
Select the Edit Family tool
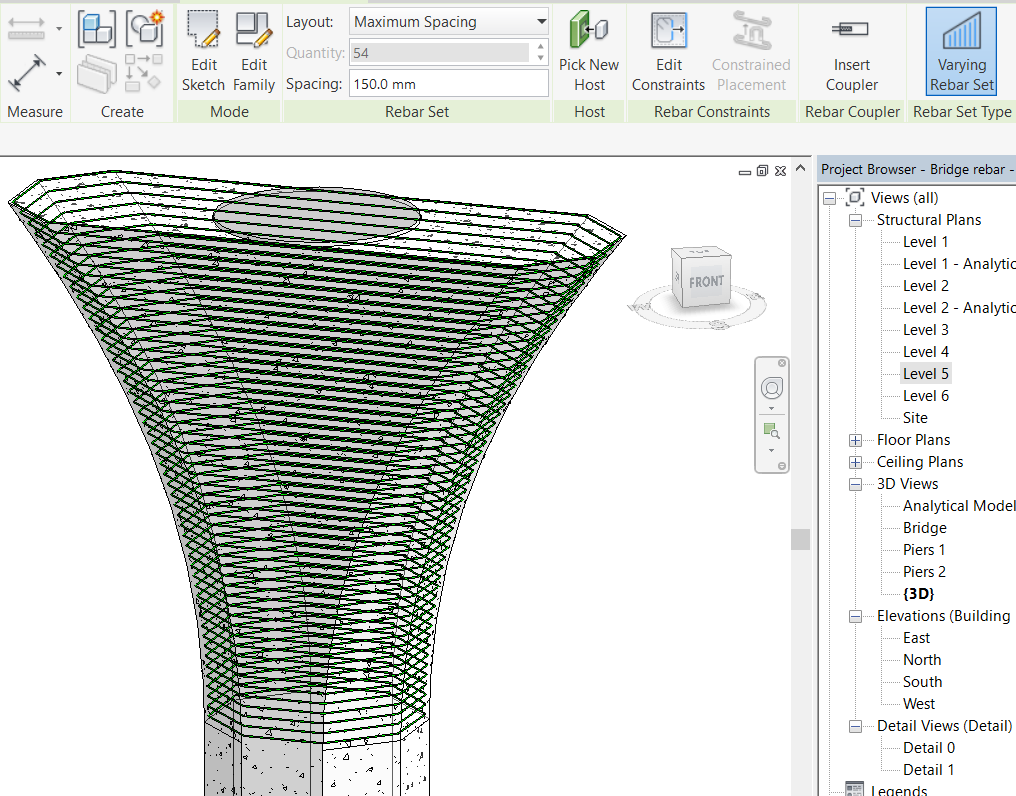click(253, 50)
